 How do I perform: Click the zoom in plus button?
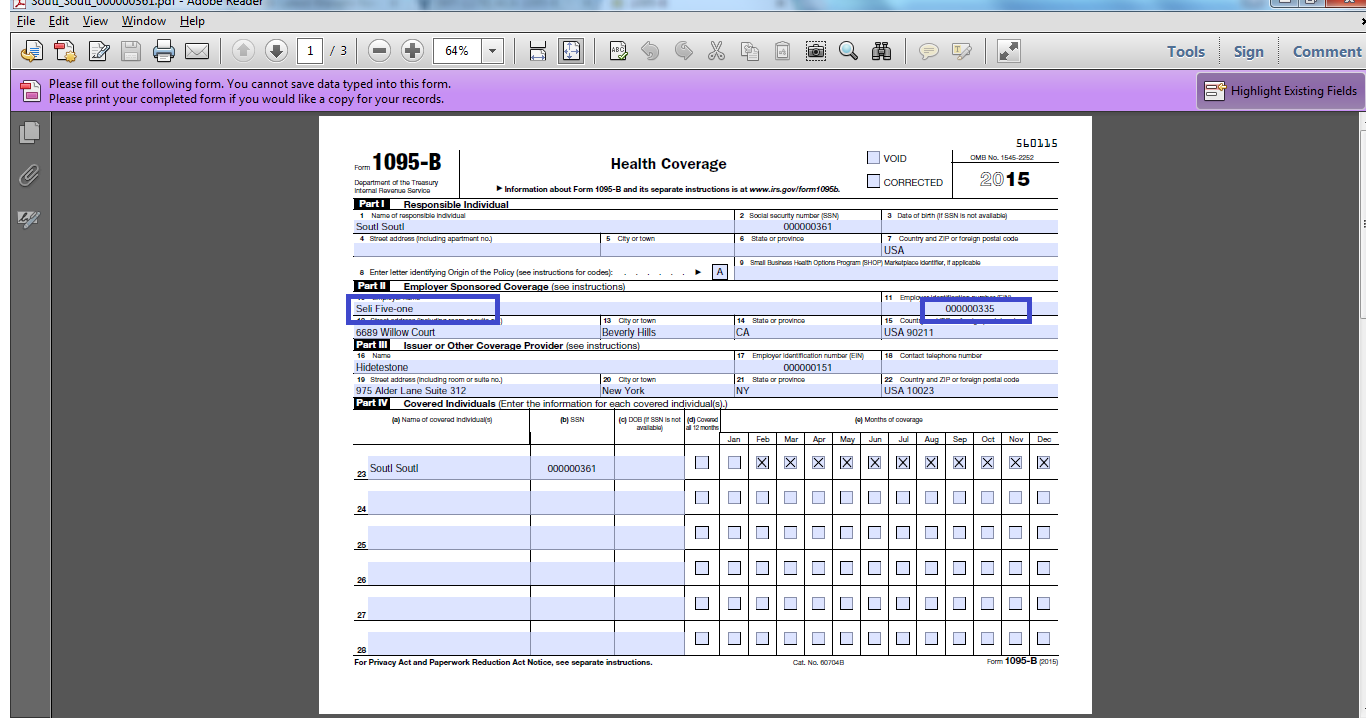pyautogui.click(x=412, y=51)
